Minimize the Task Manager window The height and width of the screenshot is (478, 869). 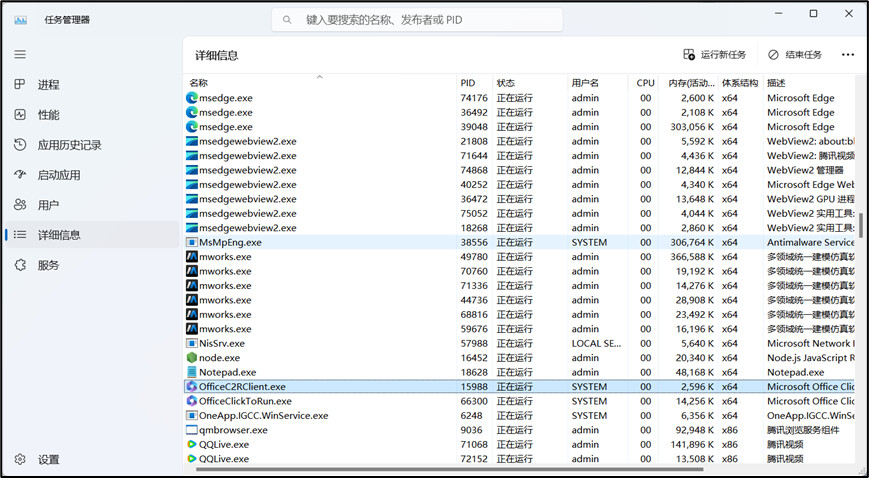778,14
